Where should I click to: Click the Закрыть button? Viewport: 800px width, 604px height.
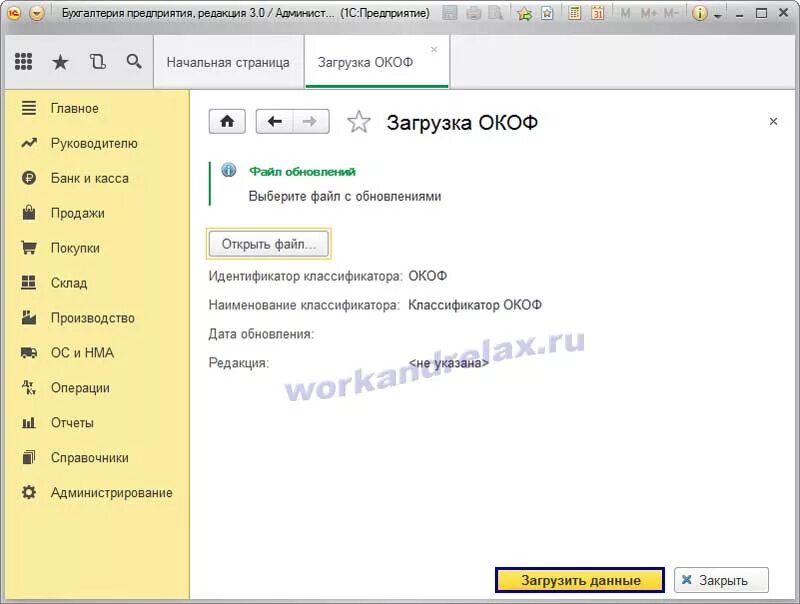721,580
